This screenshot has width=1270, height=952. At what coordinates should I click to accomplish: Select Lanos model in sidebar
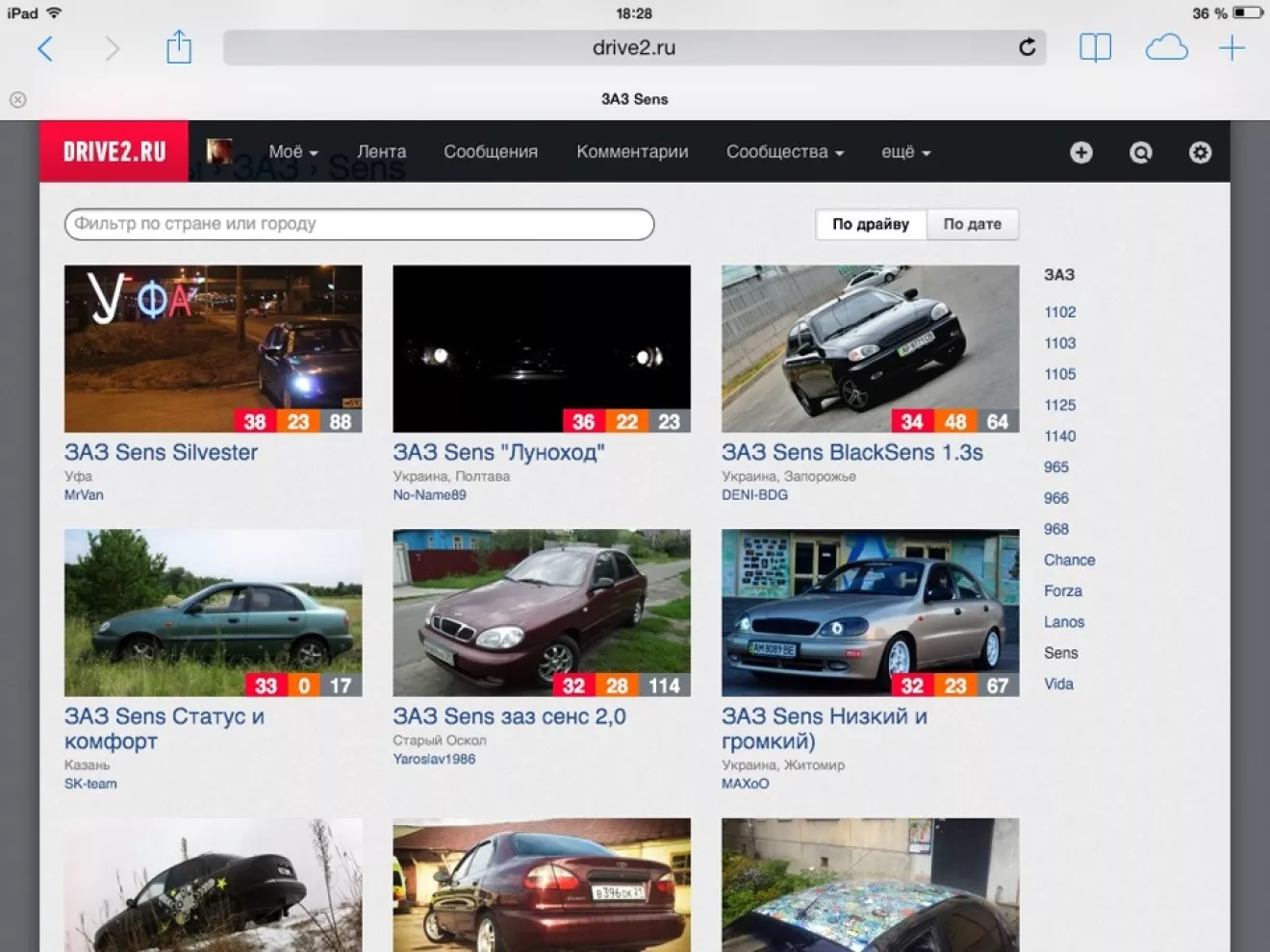click(1064, 622)
